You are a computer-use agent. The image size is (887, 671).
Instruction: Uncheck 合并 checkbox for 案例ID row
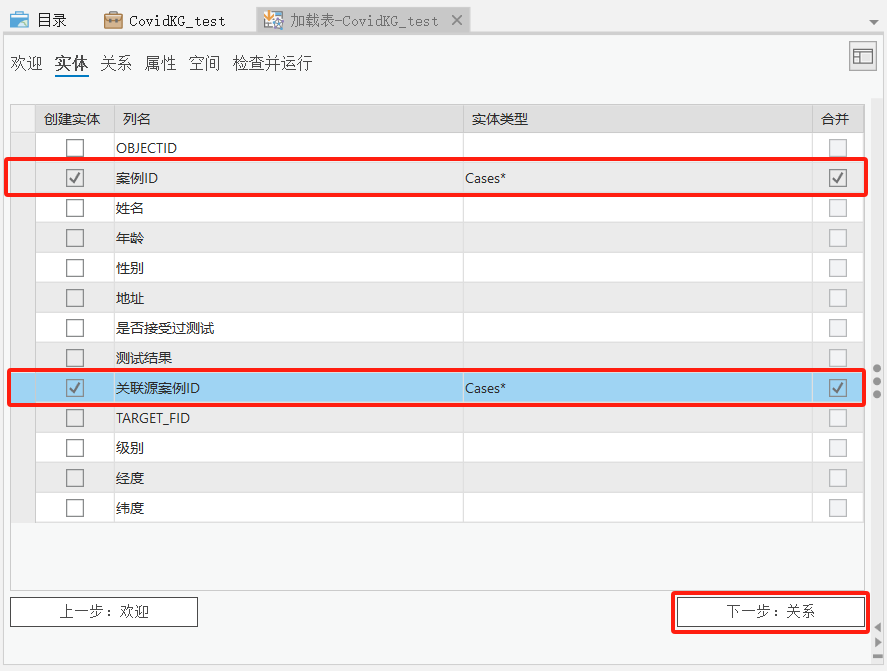click(838, 178)
